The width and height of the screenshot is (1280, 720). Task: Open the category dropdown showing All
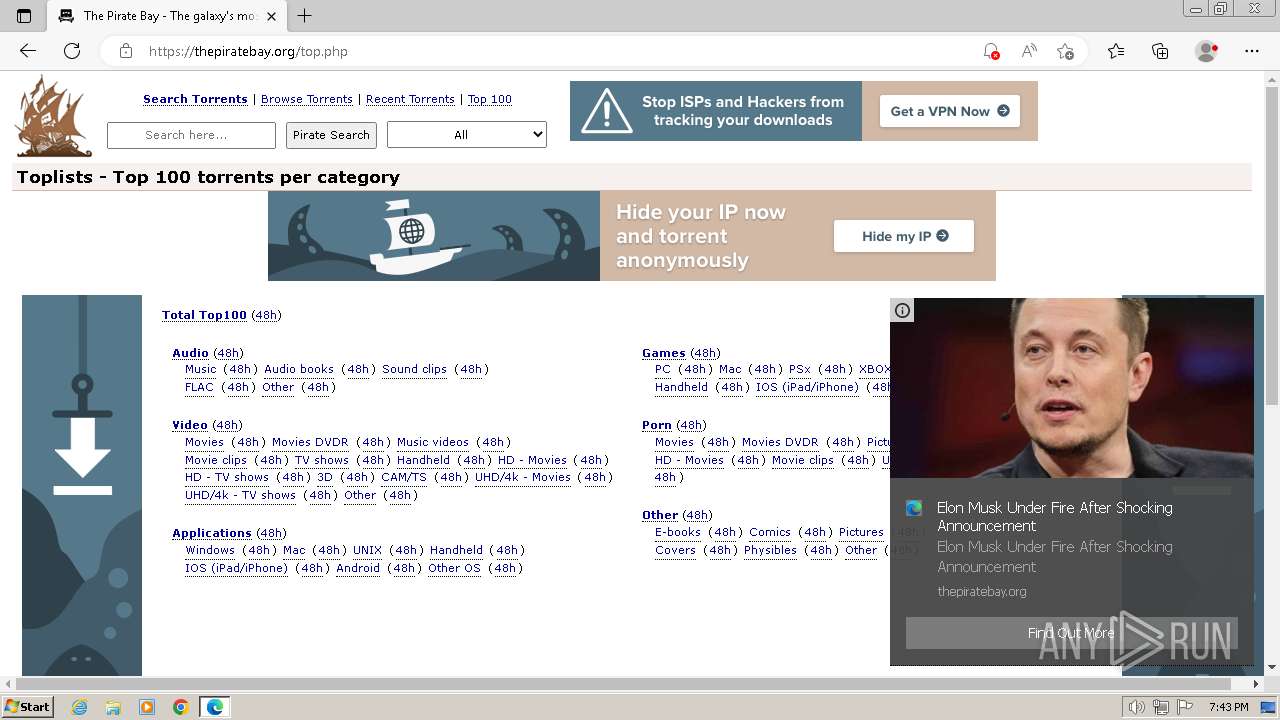(467, 135)
